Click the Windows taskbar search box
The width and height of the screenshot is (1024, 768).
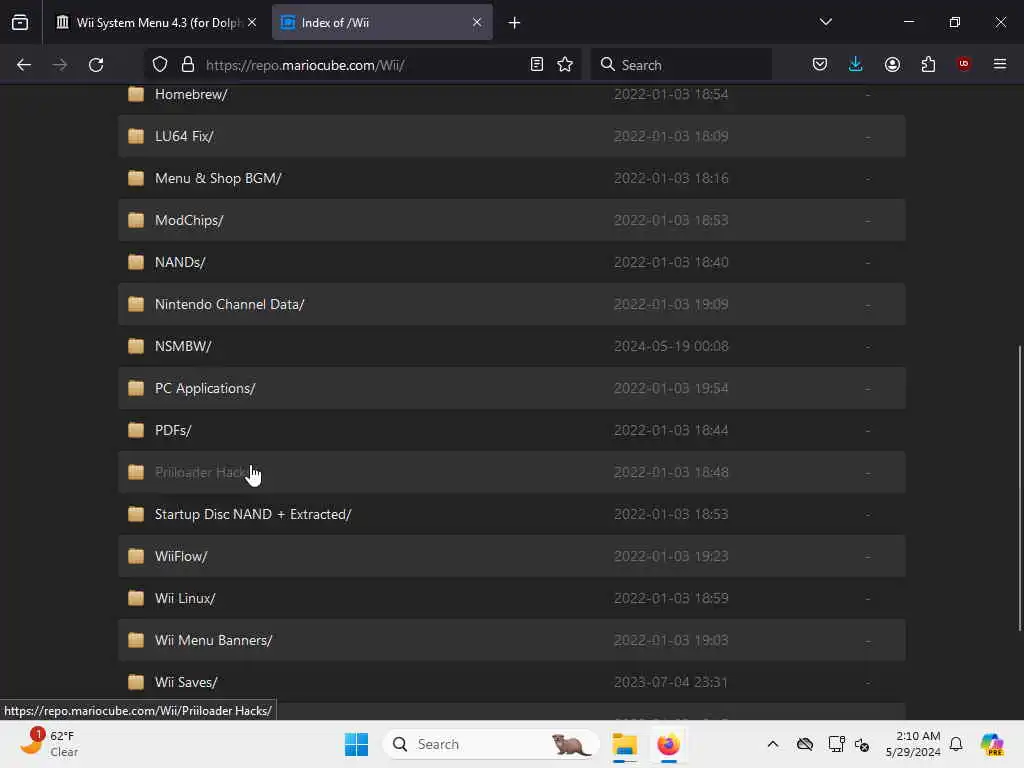point(490,744)
